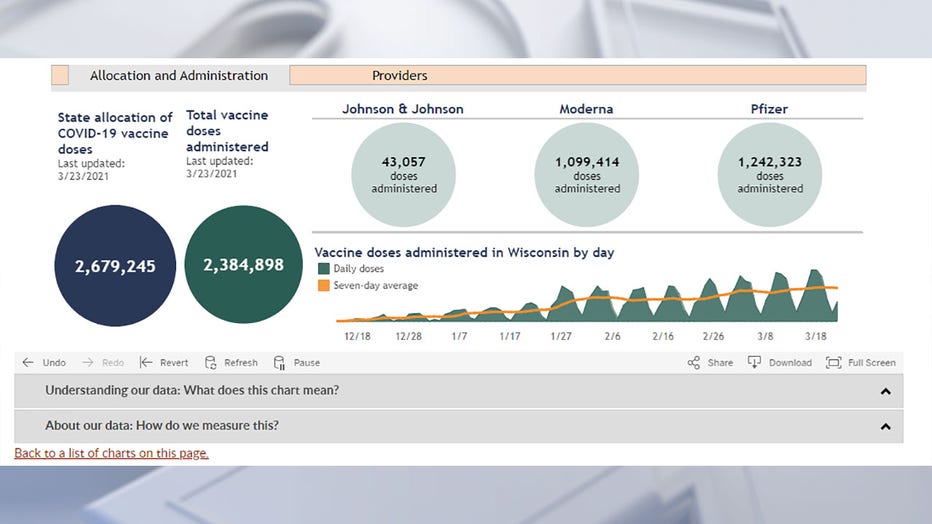The image size is (932, 524).
Task: Click the orange square beside Allocation tab
Action: click(x=60, y=75)
